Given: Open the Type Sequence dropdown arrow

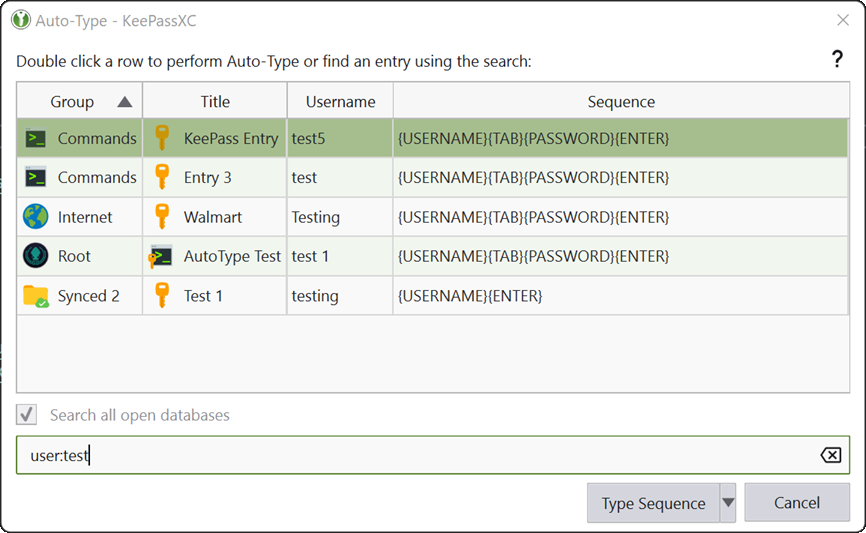Looking at the screenshot, I should click(728, 503).
